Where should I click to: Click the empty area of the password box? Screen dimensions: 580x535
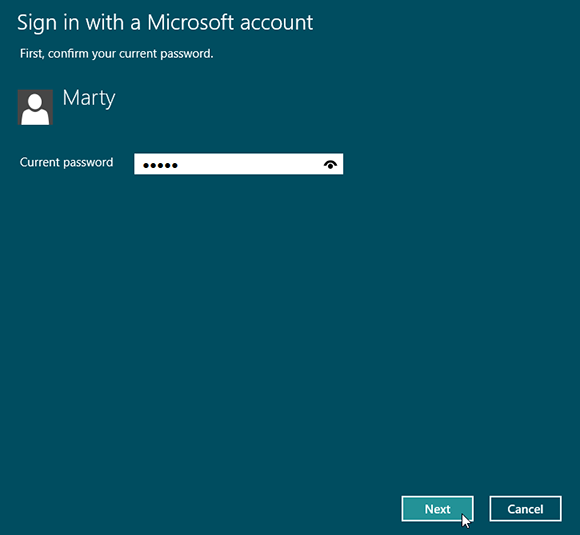248,164
